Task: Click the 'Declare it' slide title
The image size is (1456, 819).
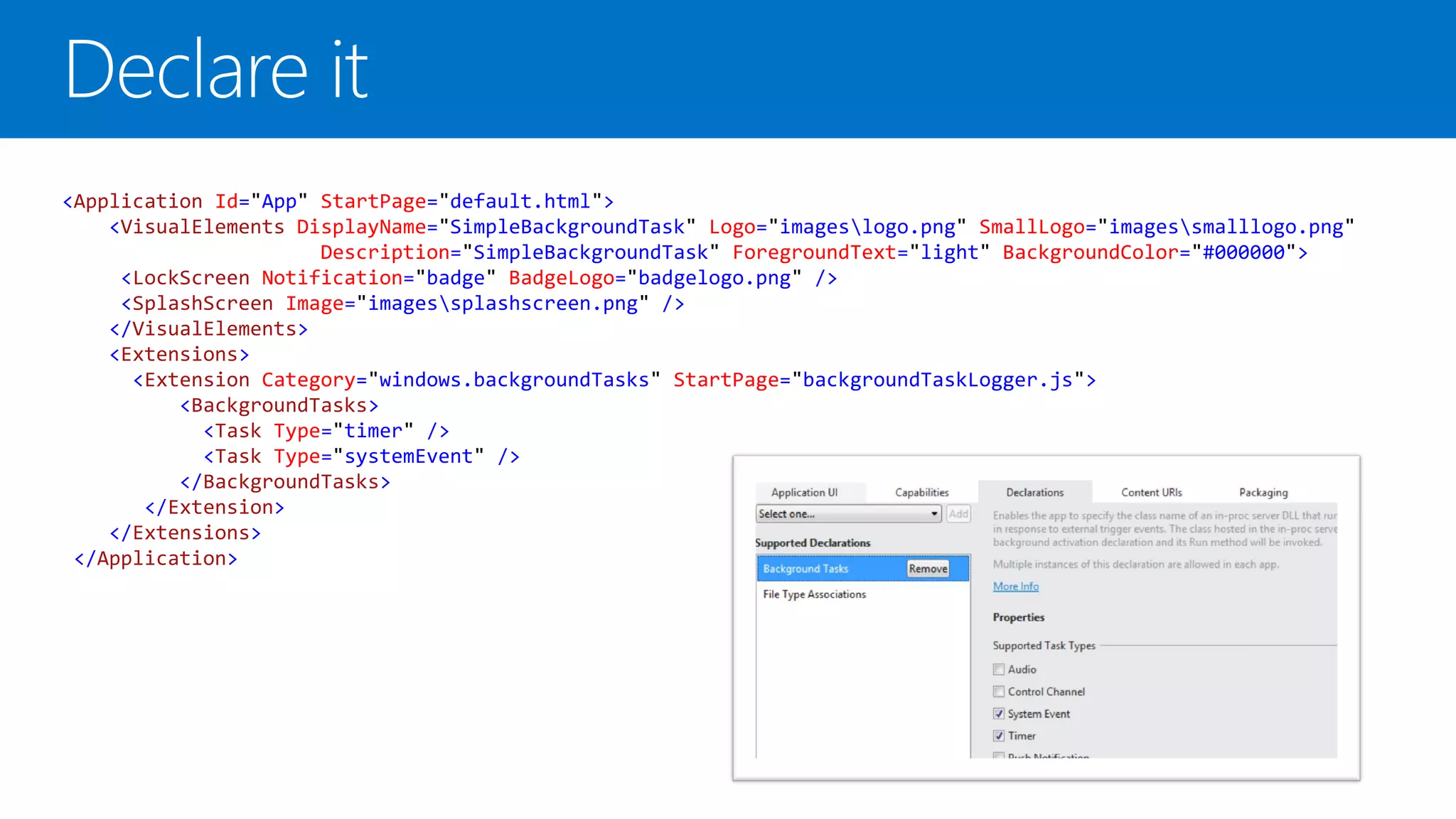Action: point(217,70)
